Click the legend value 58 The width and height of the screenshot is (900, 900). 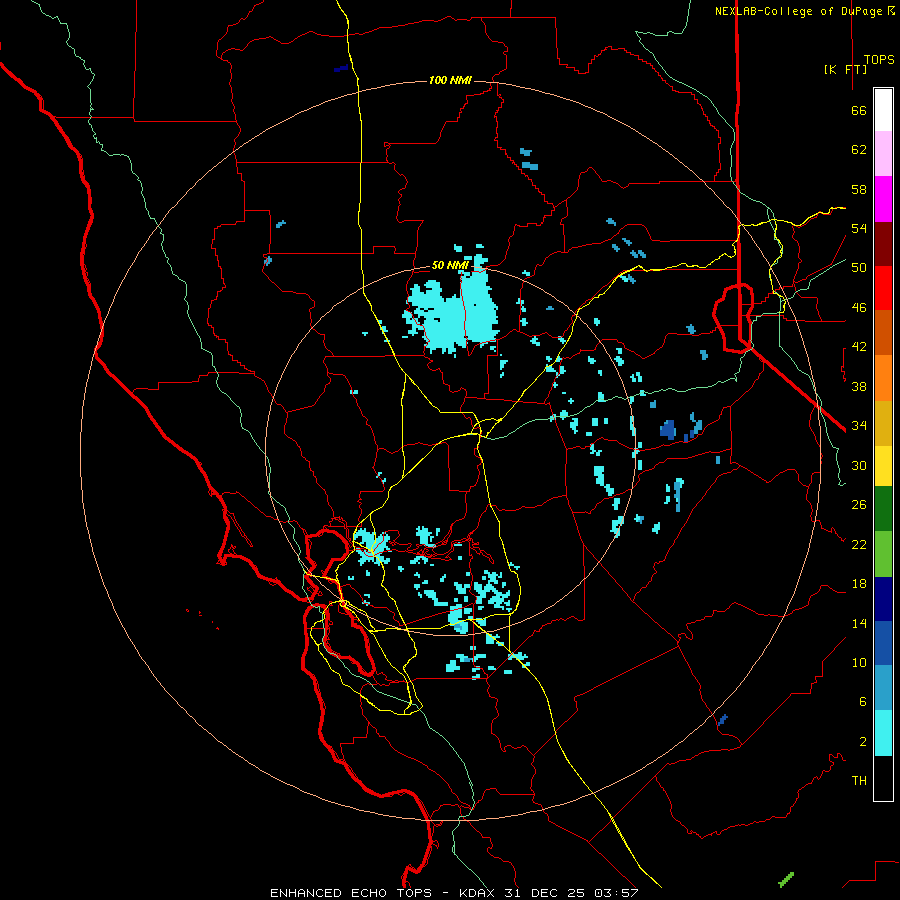click(859, 189)
